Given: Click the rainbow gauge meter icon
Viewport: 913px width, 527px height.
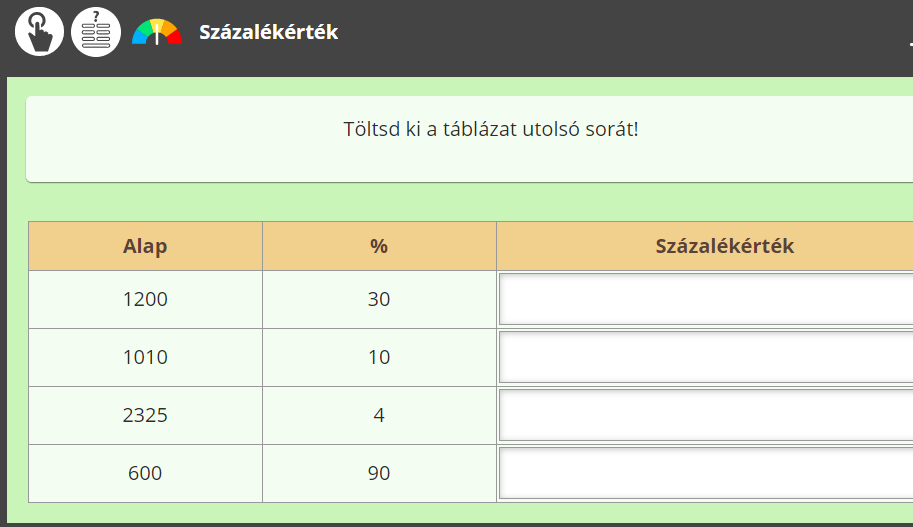Looking at the screenshot, I should 157,32.
